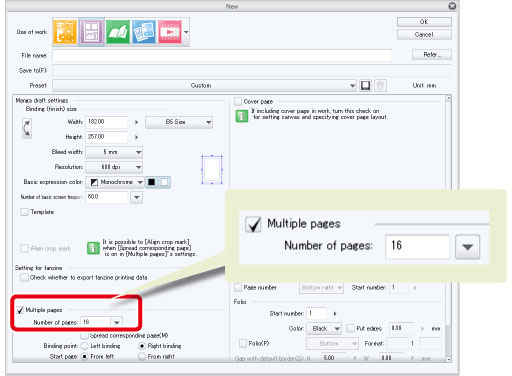
Task: Select the green book use of work icon
Action: tap(118, 32)
